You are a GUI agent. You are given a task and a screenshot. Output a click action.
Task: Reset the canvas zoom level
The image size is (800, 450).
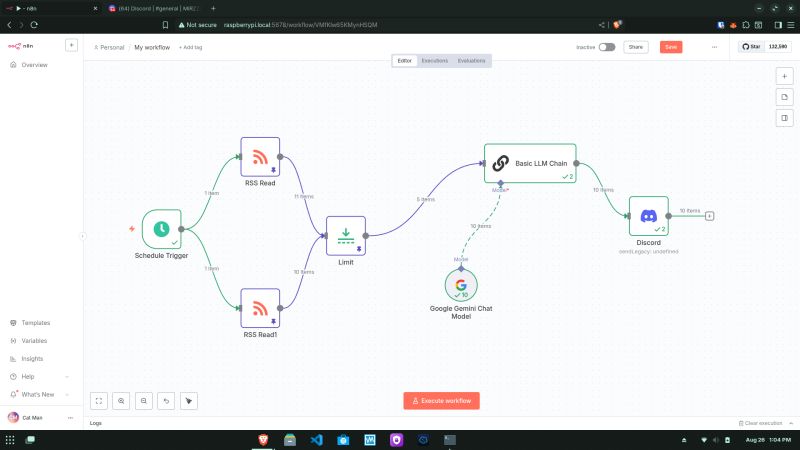(x=166, y=401)
